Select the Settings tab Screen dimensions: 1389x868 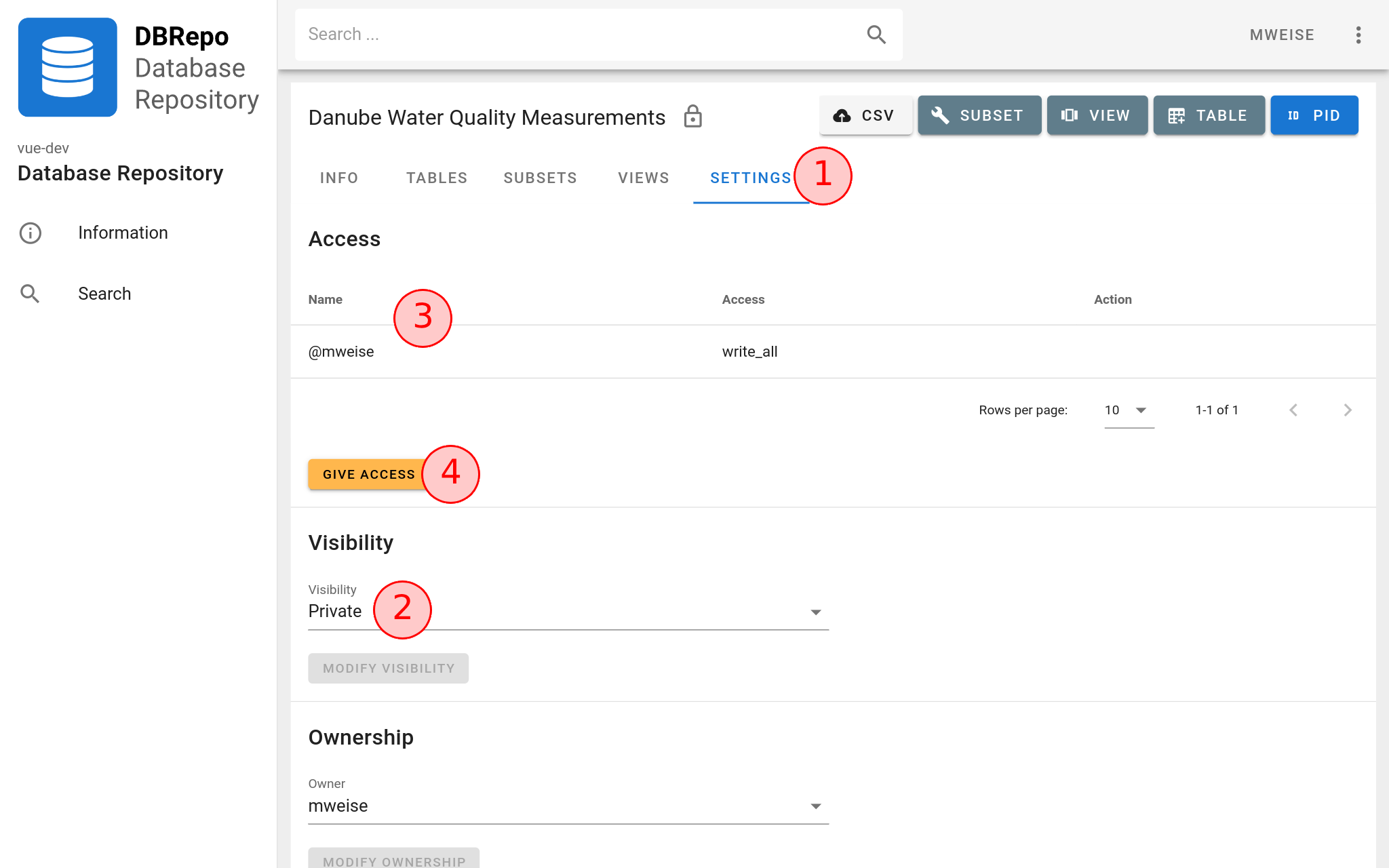click(750, 178)
